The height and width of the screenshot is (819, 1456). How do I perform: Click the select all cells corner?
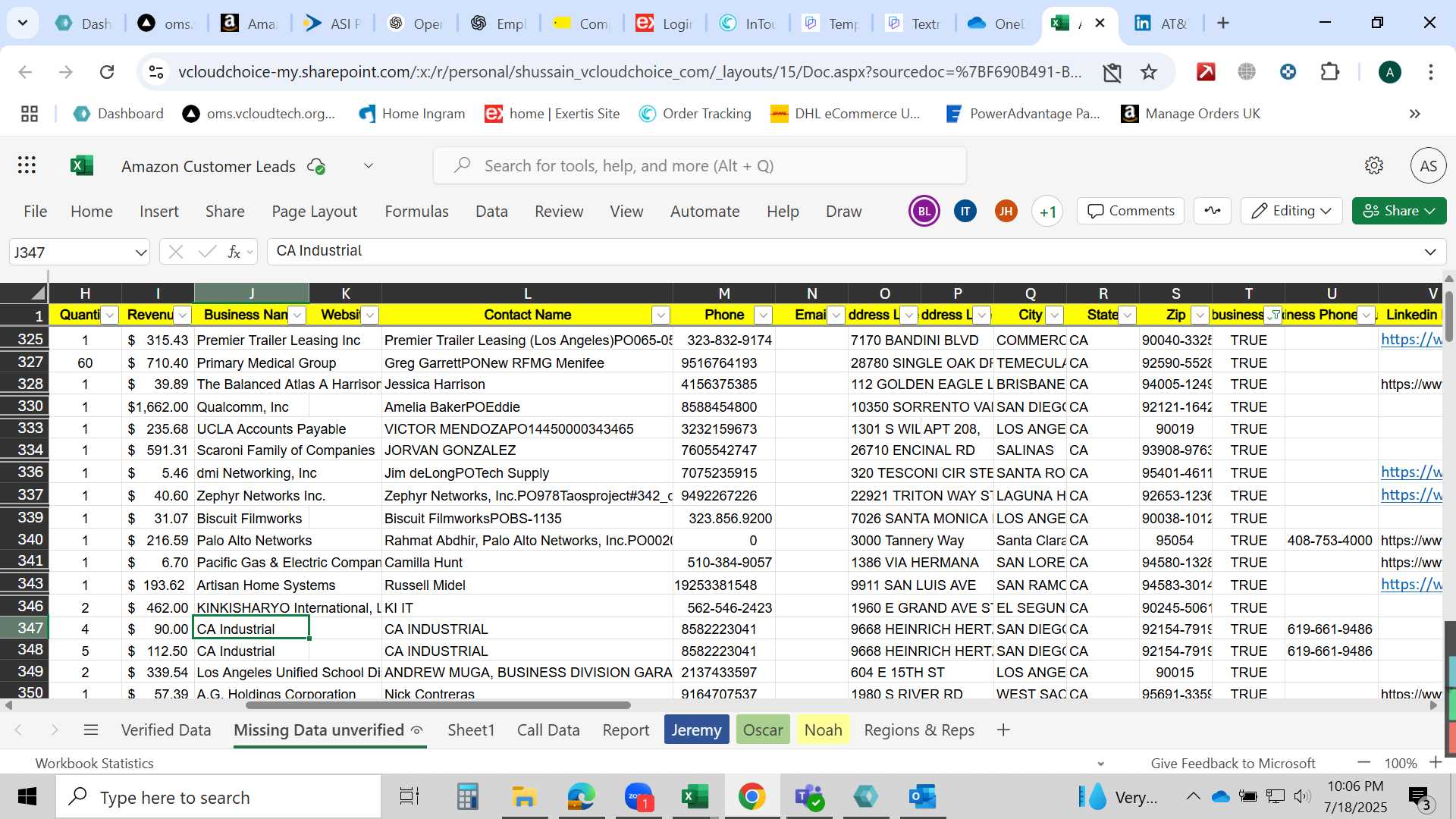pos(24,293)
